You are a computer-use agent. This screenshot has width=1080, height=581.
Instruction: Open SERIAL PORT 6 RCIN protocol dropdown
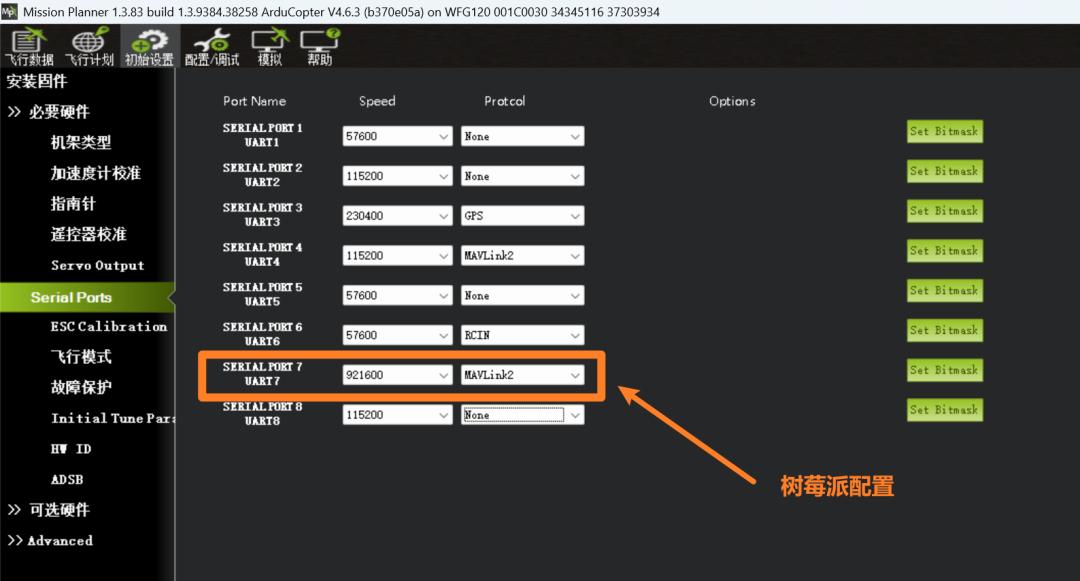[522, 335]
